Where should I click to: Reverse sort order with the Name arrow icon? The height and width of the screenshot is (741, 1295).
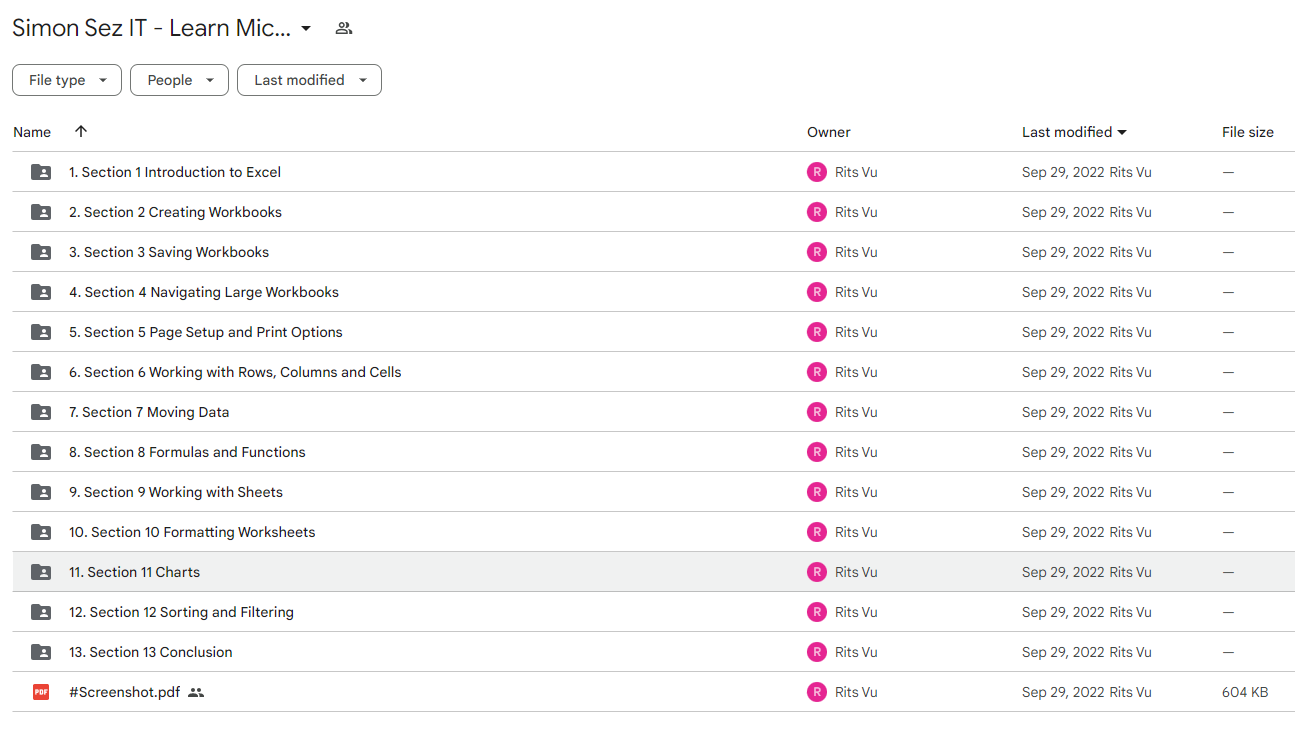coord(81,132)
